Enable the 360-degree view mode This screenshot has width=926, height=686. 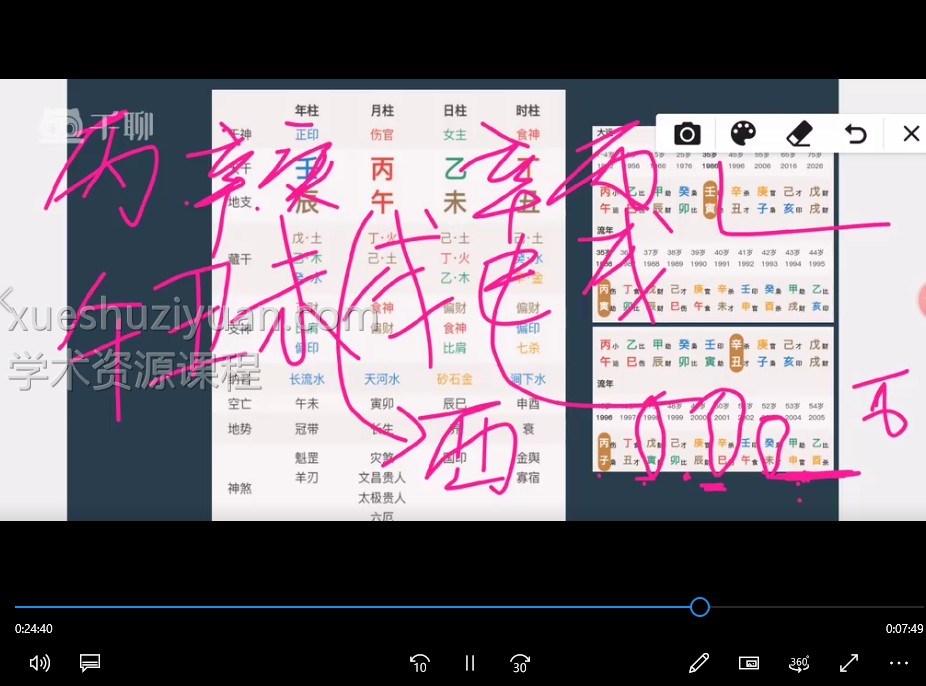pos(798,663)
